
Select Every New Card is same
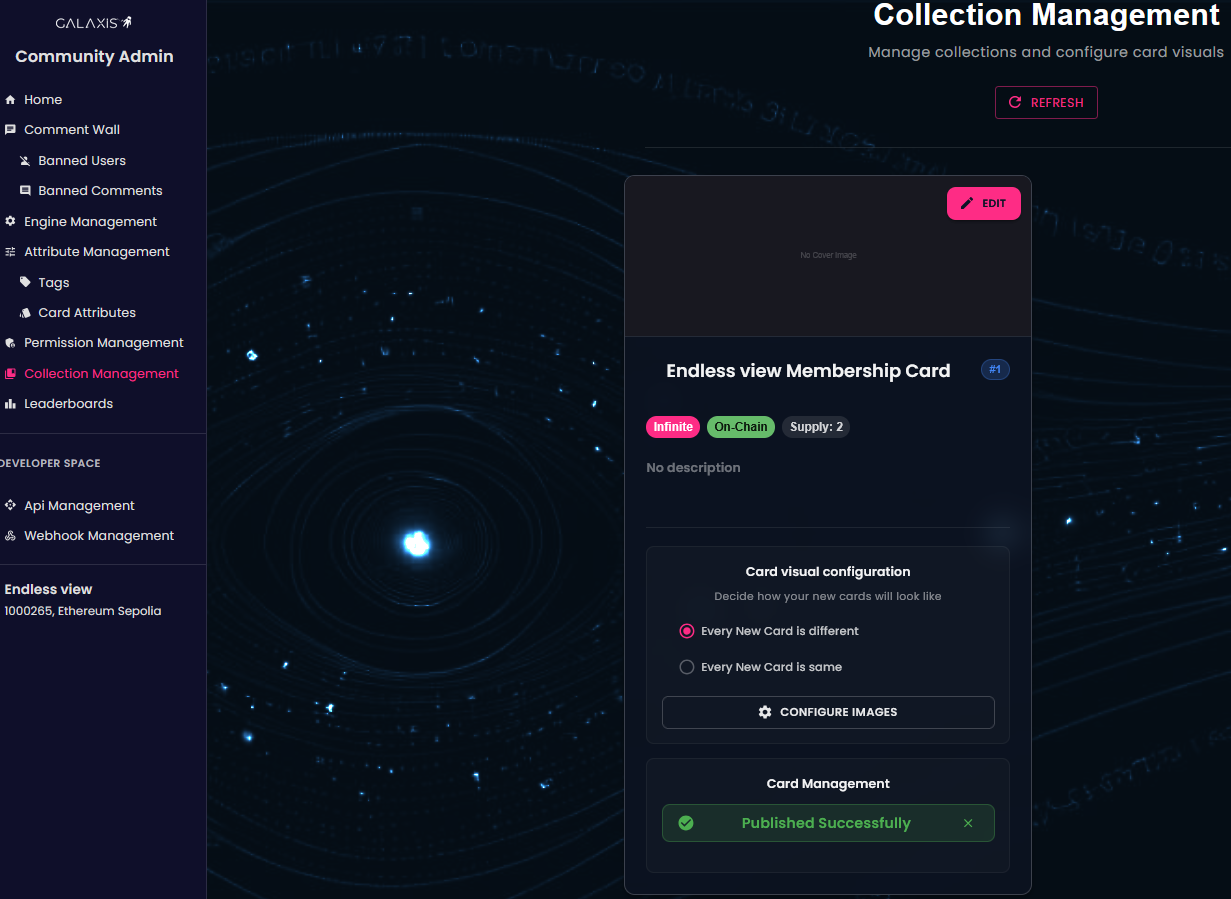tap(687, 667)
